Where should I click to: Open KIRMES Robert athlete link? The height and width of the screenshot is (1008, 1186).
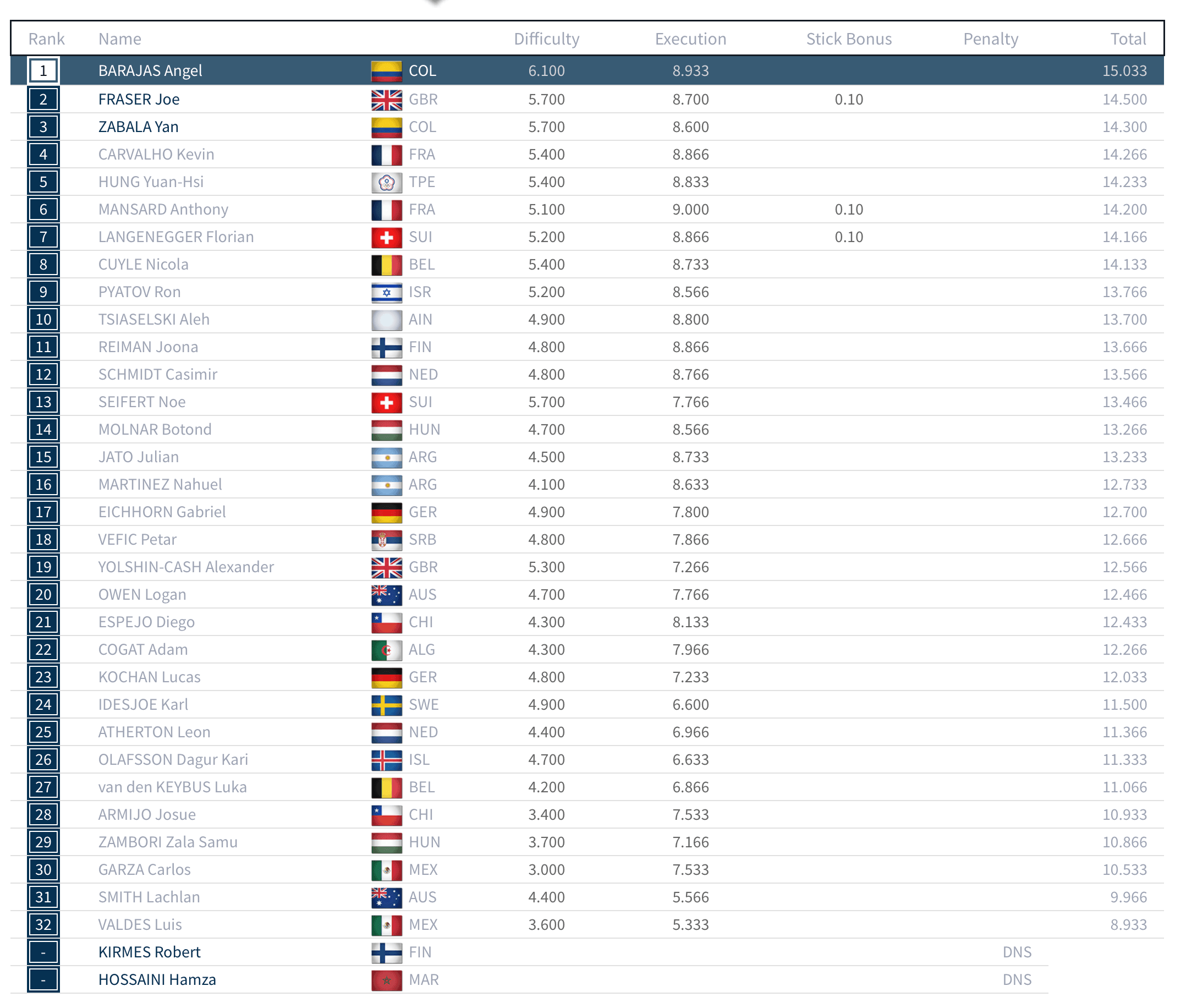click(x=149, y=952)
